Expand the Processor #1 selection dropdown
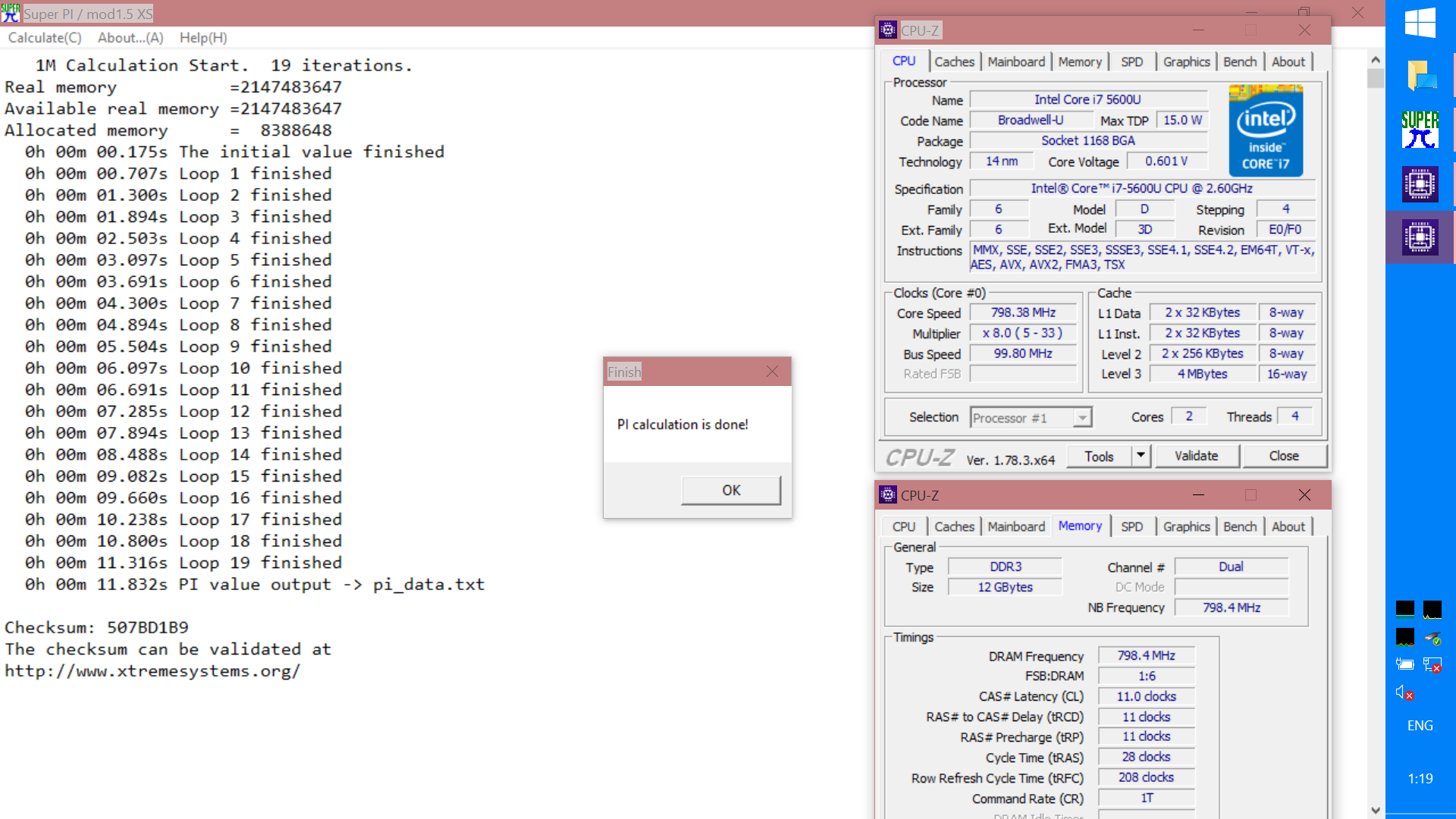Screen dimensions: 1456x819 click(x=1083, y=418)
